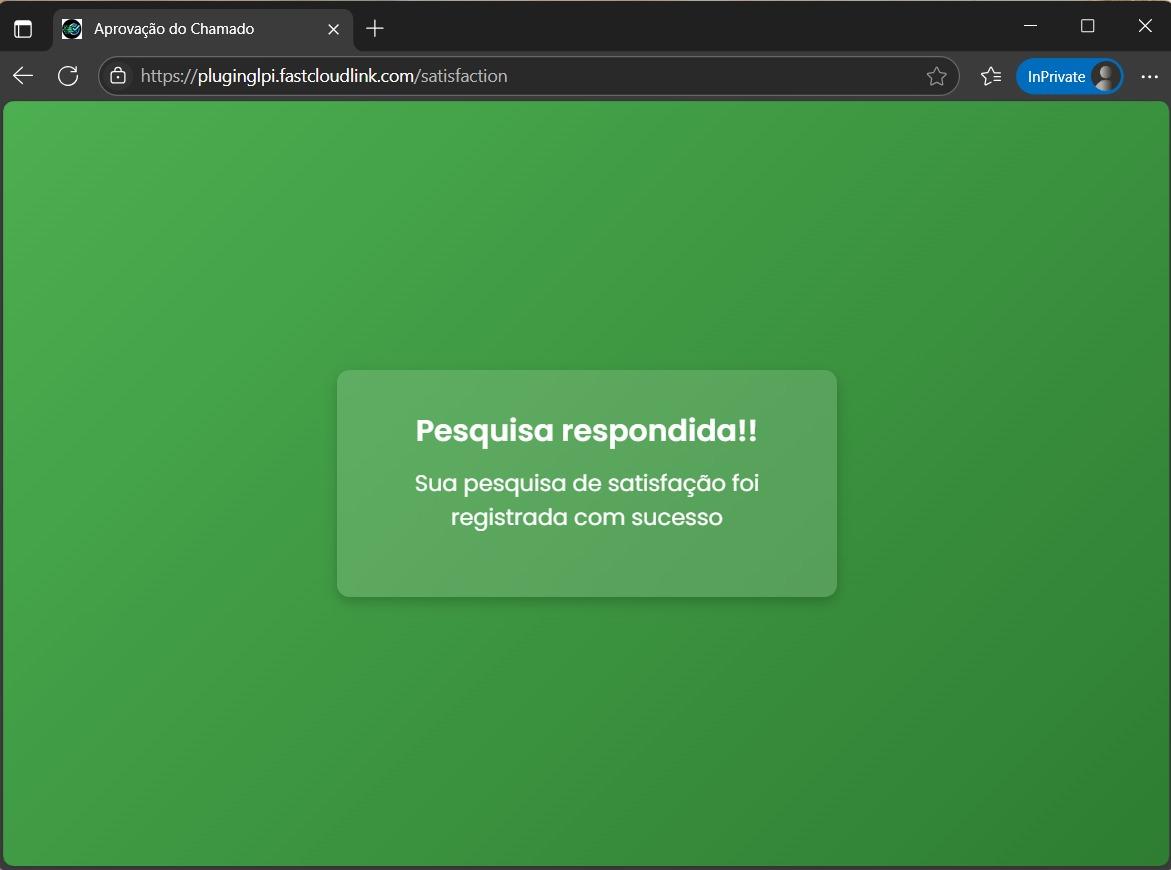Open Settings and more ellipsis menu

point(1149,76)
